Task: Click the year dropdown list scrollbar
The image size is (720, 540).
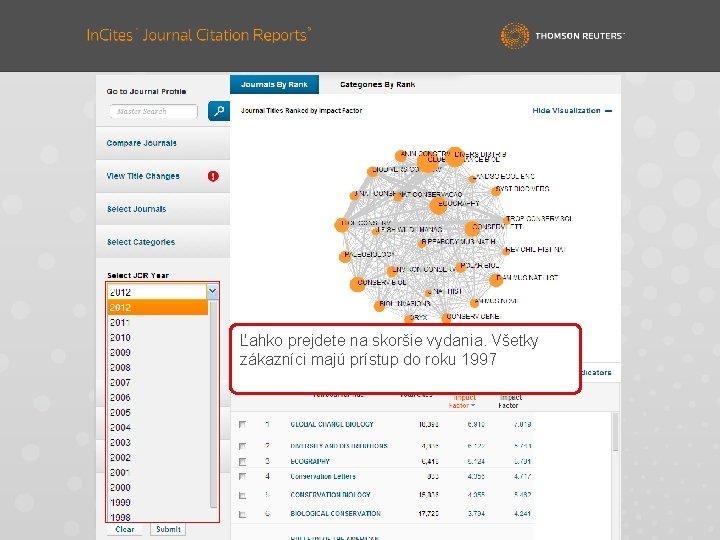Action: click(213, 404)
